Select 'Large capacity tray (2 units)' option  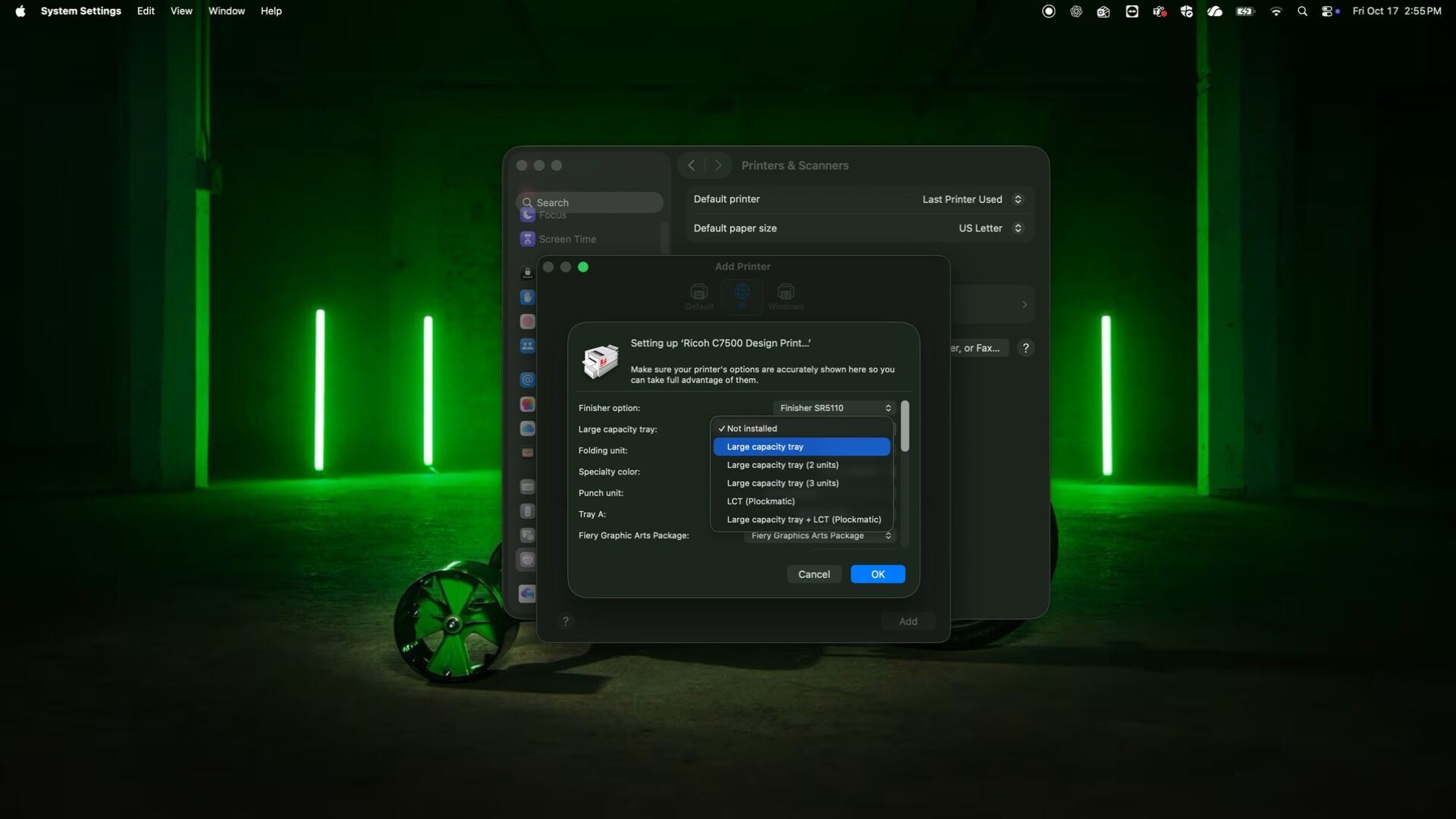point(782,465)
